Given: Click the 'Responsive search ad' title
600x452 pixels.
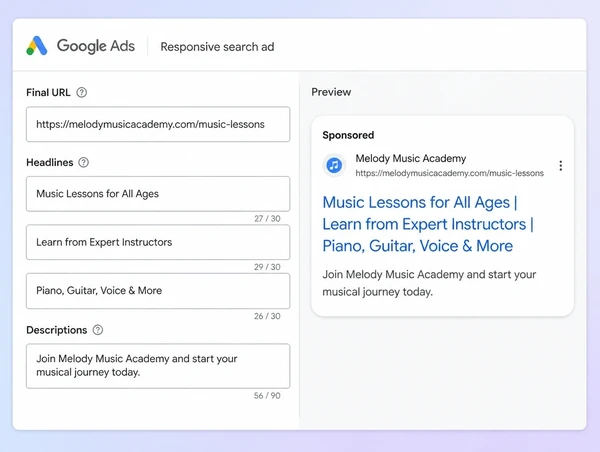Looking at the screenshot, I should [217, 47].
